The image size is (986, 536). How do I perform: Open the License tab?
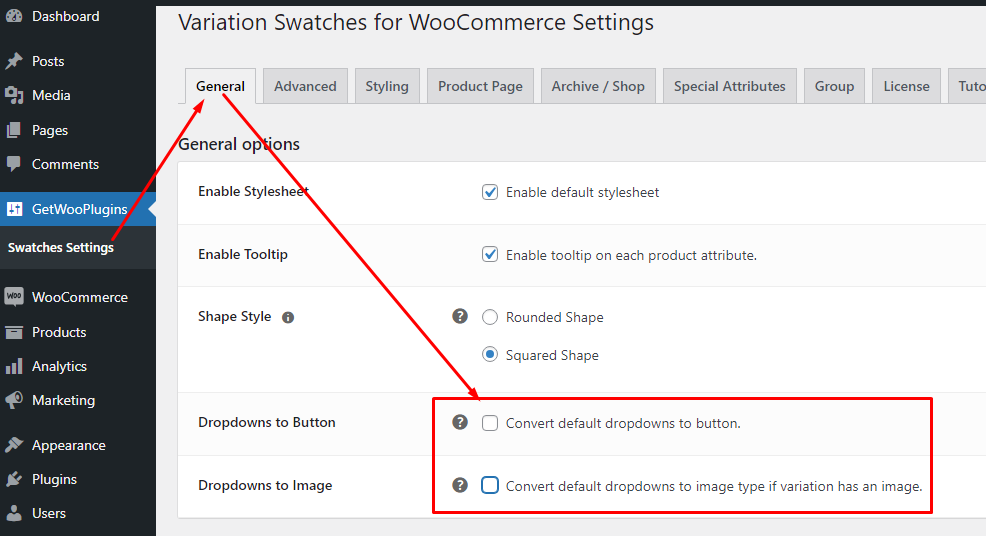click(x=906, y=86)
